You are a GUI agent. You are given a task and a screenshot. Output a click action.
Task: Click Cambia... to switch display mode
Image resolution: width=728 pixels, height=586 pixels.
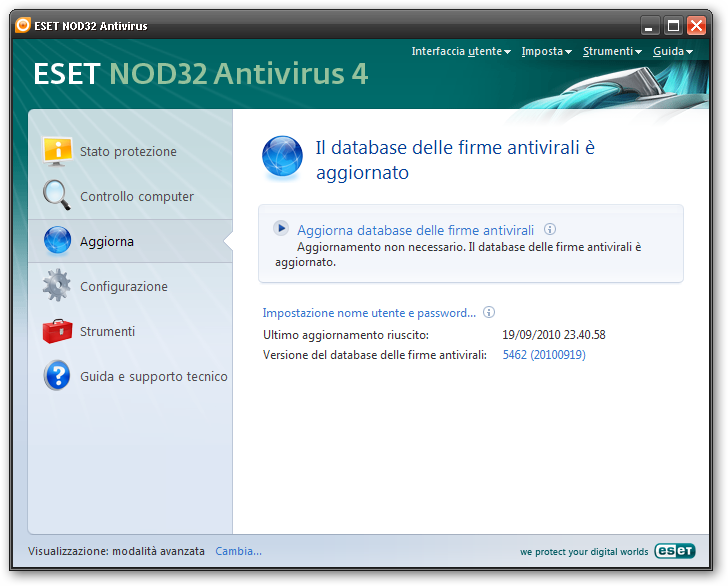click(238, 551)
